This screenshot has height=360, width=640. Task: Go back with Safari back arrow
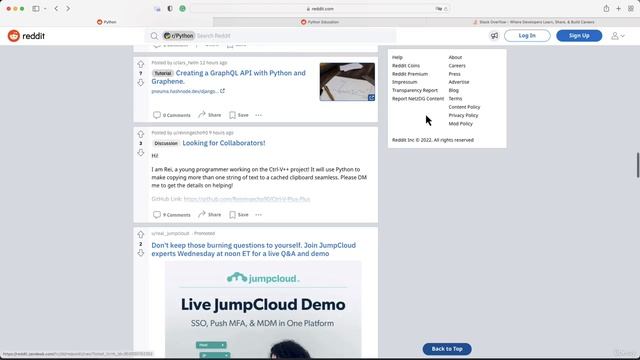coord(56,9)
